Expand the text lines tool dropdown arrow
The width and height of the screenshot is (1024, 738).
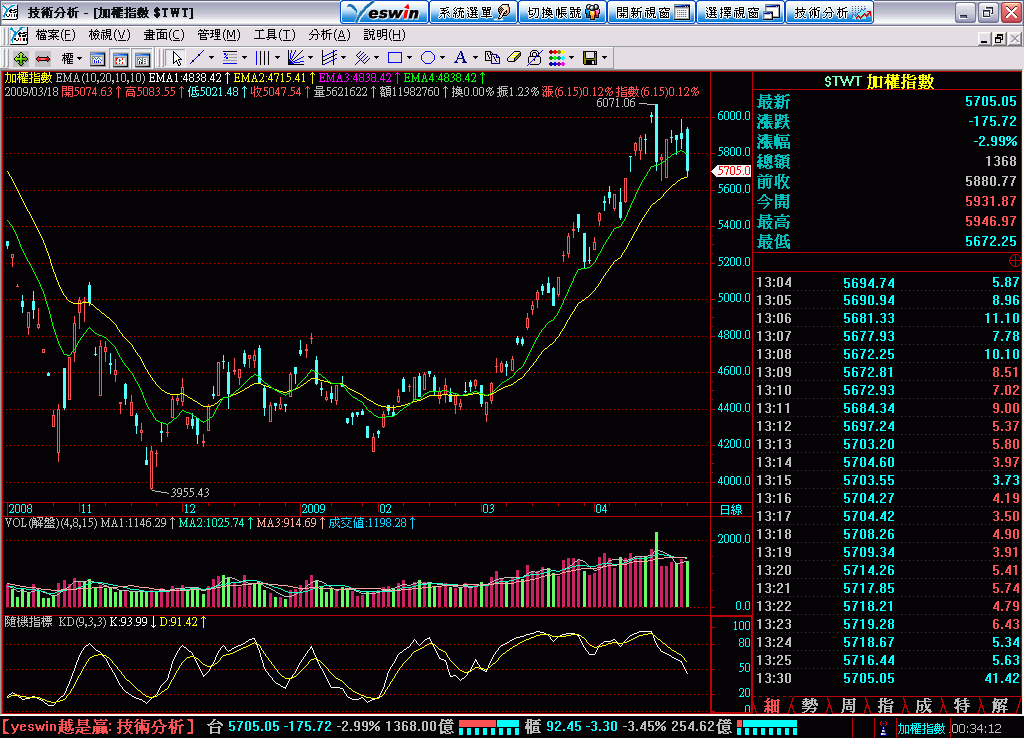click(244, 58)
